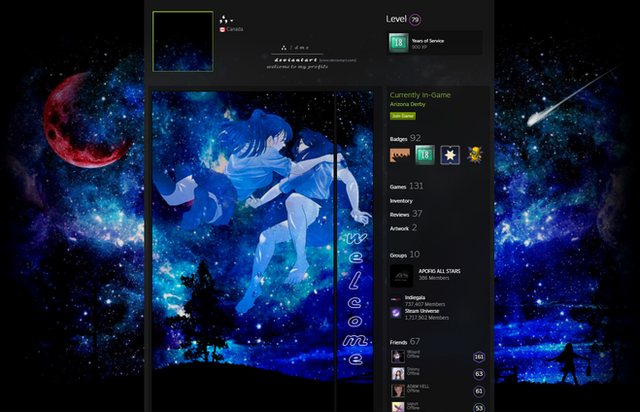
Task: Open the profile avatar image
Action: tap(183, 42)
